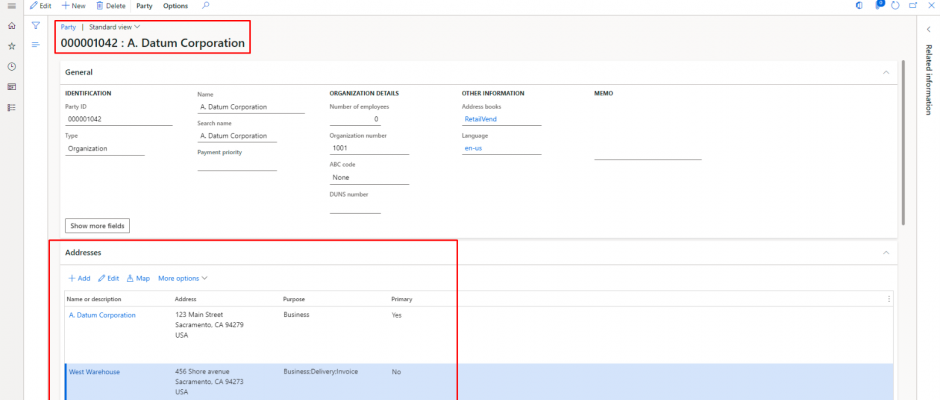940x400 pixels.
Task: Go to the Home icon in sidebar
Action: (11, 26)
